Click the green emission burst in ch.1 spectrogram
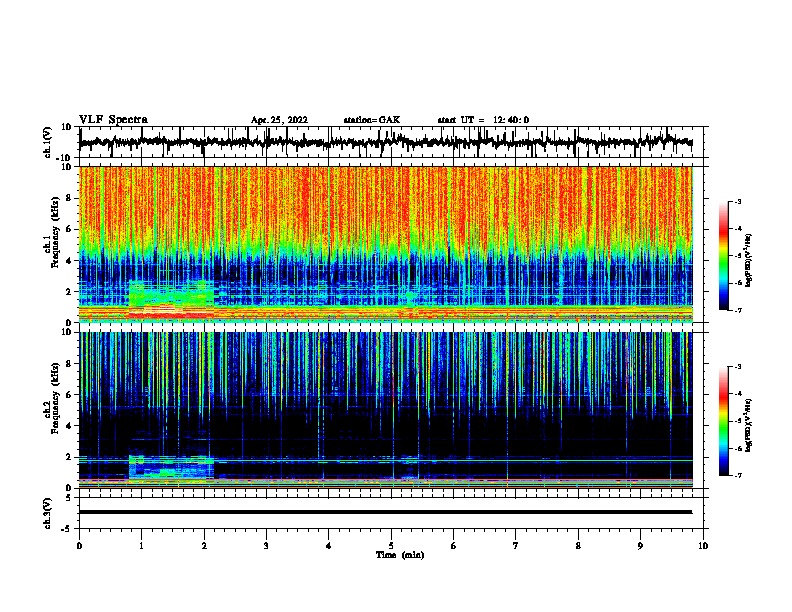Image resolution: width=792 pixels, height=612 pixels. [x=172, y=294]
